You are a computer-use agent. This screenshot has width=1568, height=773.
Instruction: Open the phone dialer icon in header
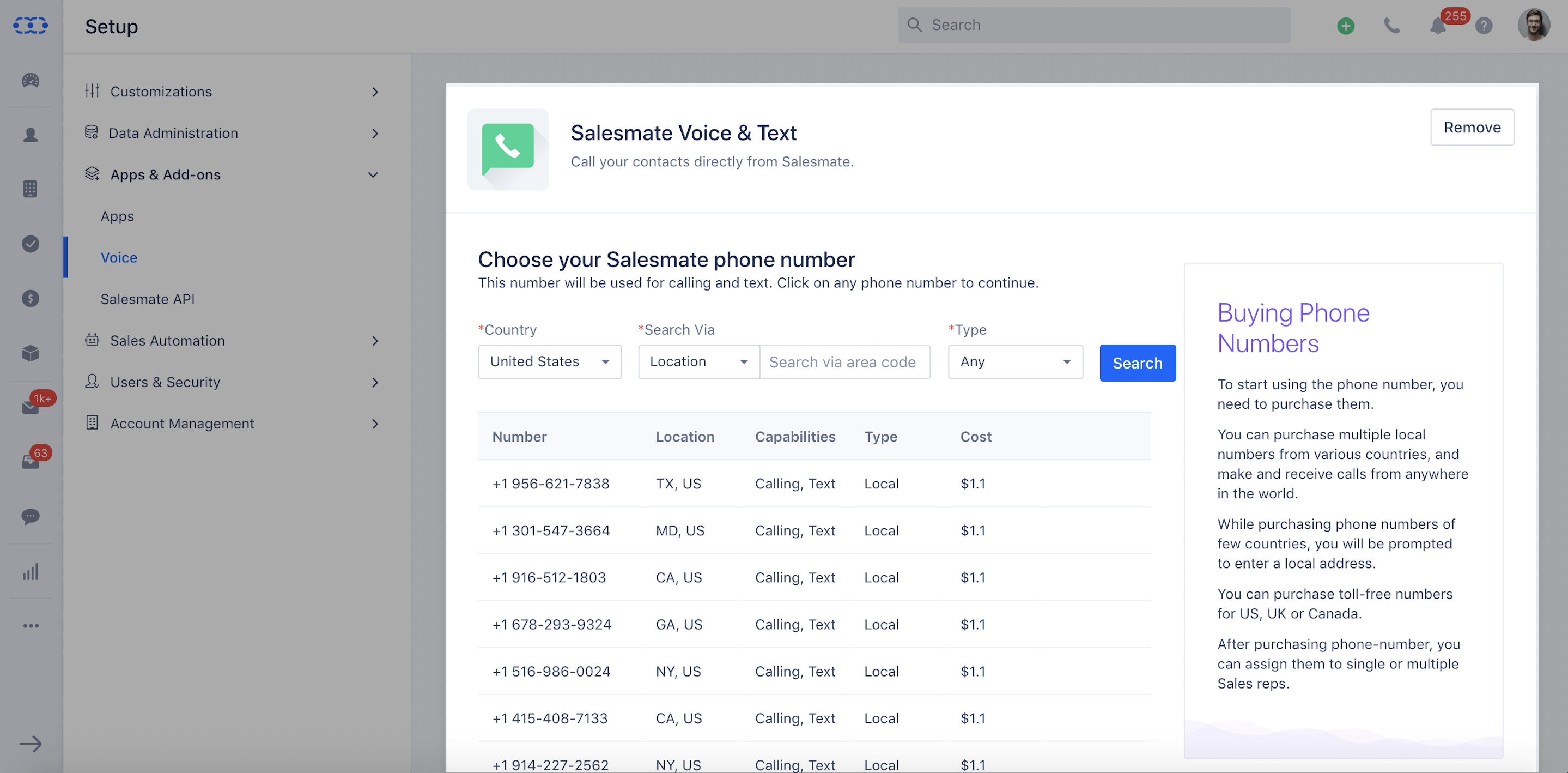click(x=1391, y=26)
